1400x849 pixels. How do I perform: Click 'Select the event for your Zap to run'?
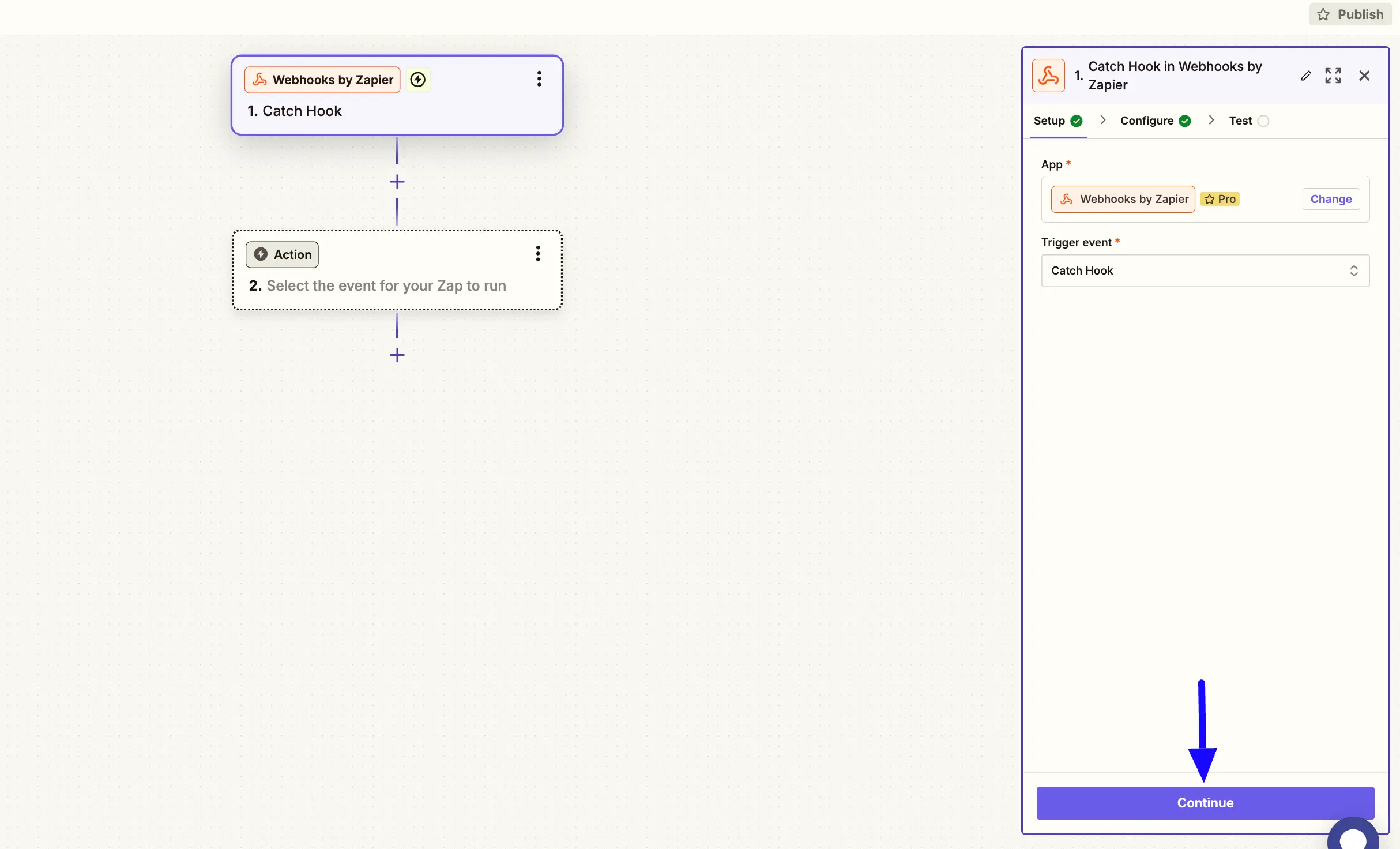point(386,285)
